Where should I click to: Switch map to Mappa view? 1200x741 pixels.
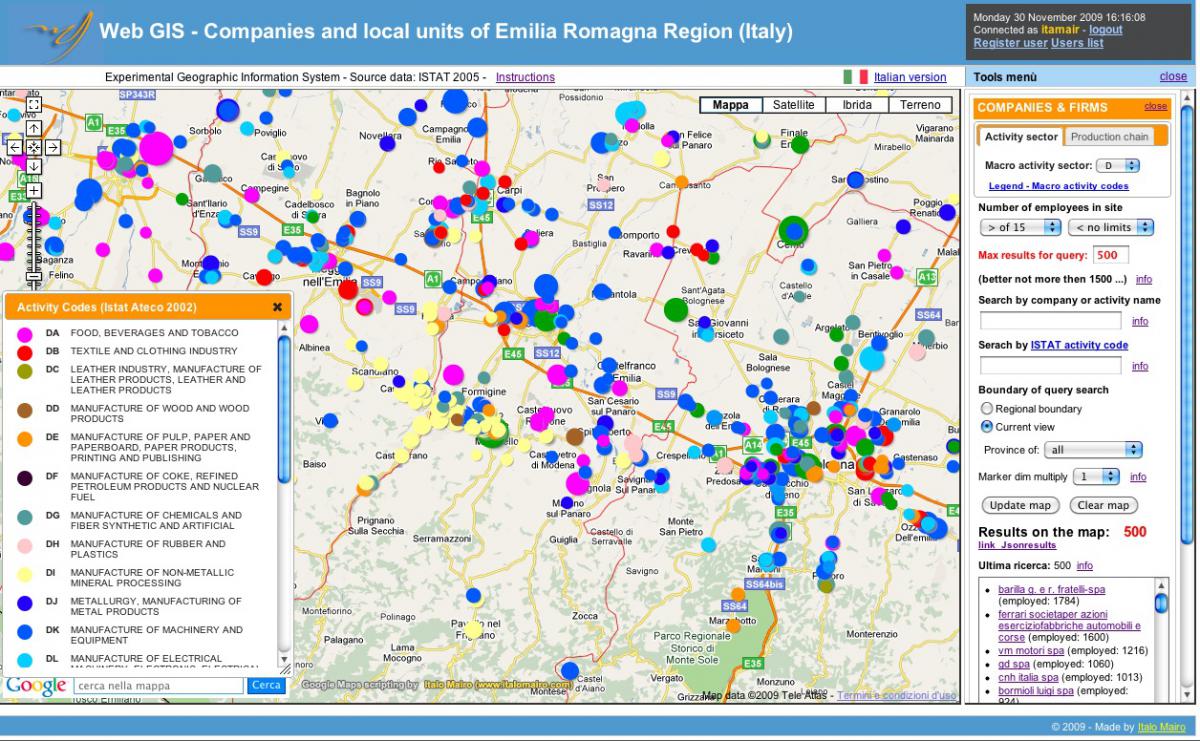click(x=731, y=105)
